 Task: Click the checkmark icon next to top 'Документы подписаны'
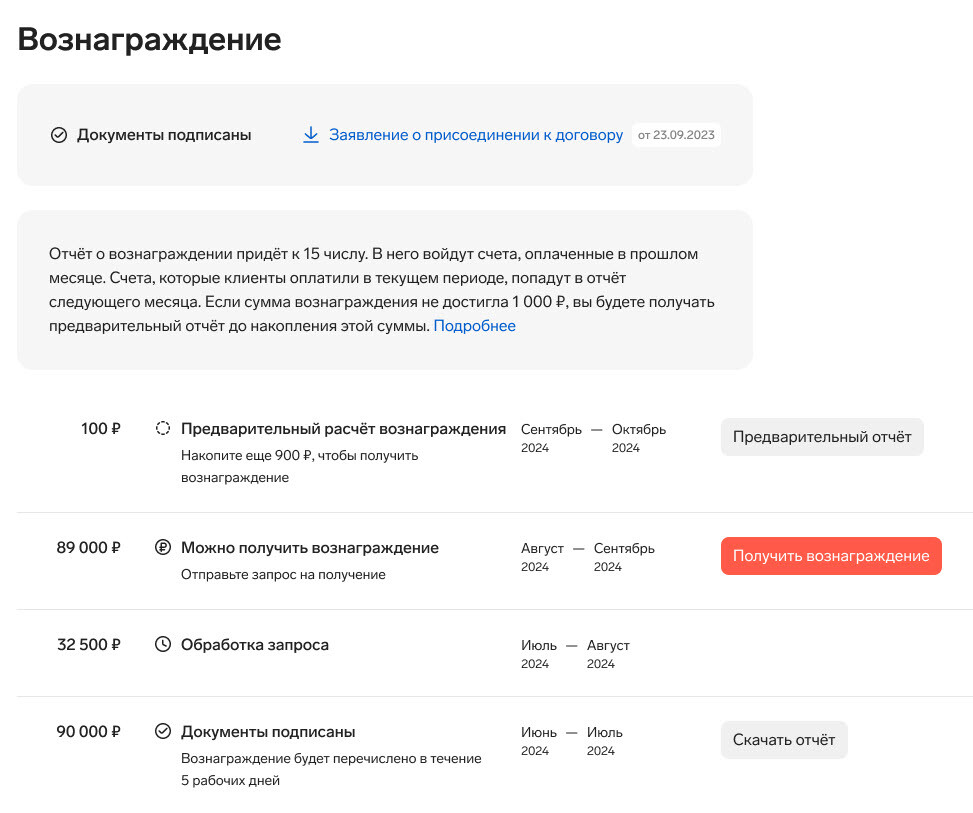tap(59, 135)
